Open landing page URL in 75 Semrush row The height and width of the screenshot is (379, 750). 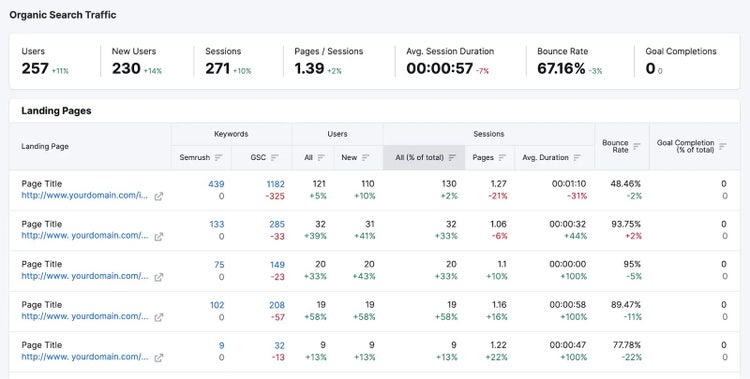coord(85,276)
